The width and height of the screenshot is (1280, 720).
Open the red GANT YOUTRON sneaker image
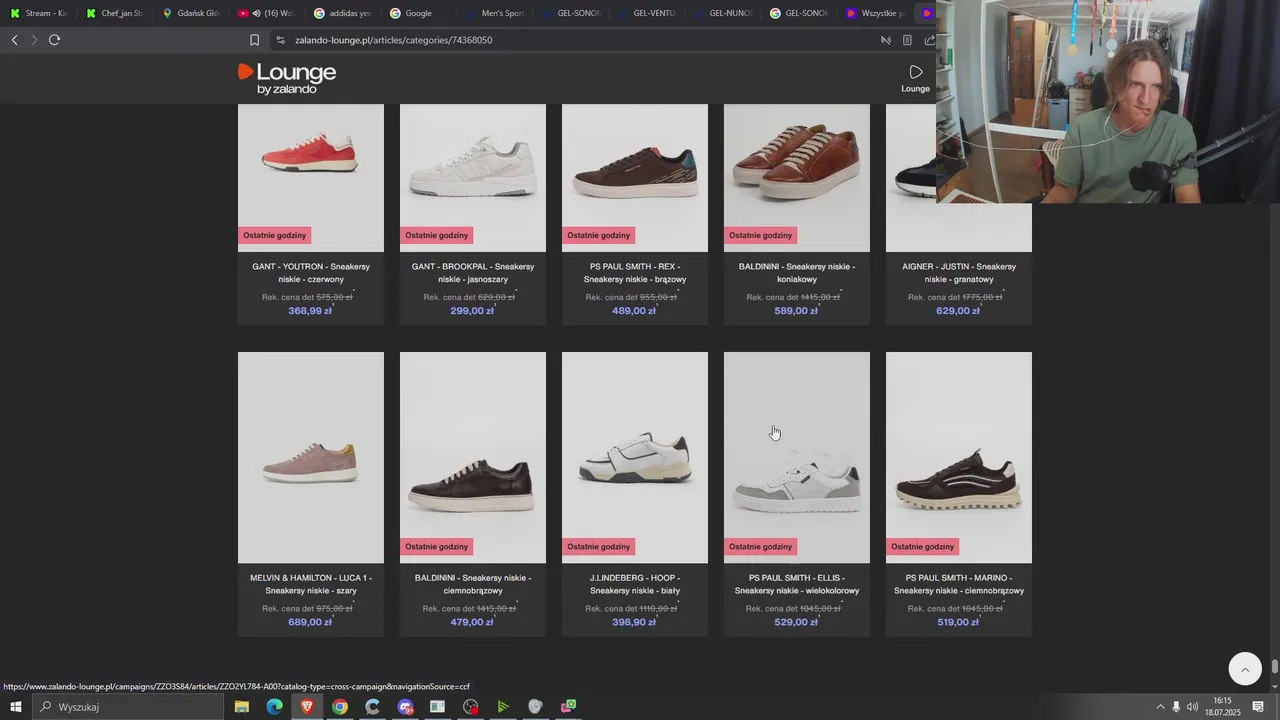coord(311,177)
